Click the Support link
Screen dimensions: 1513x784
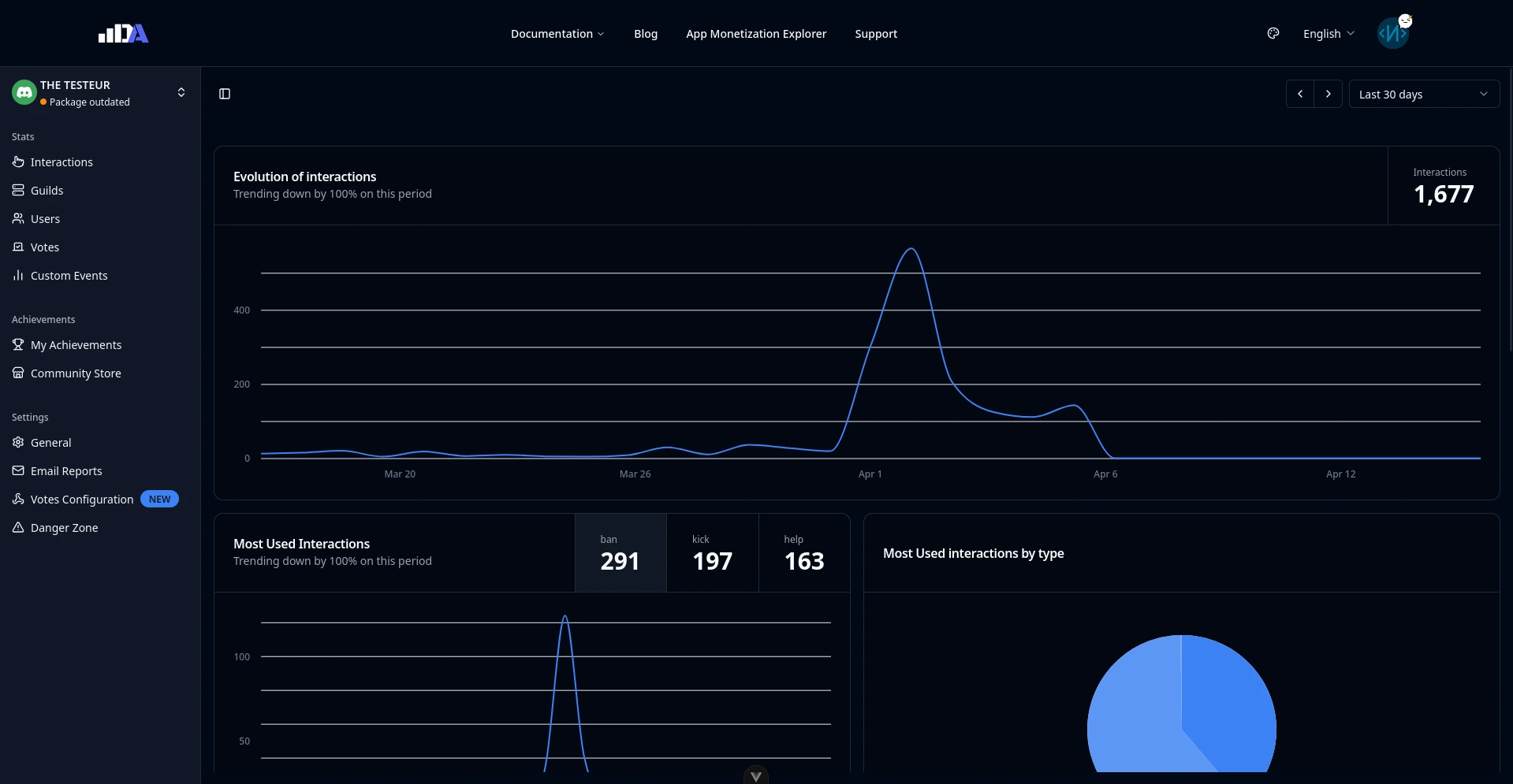876,34
